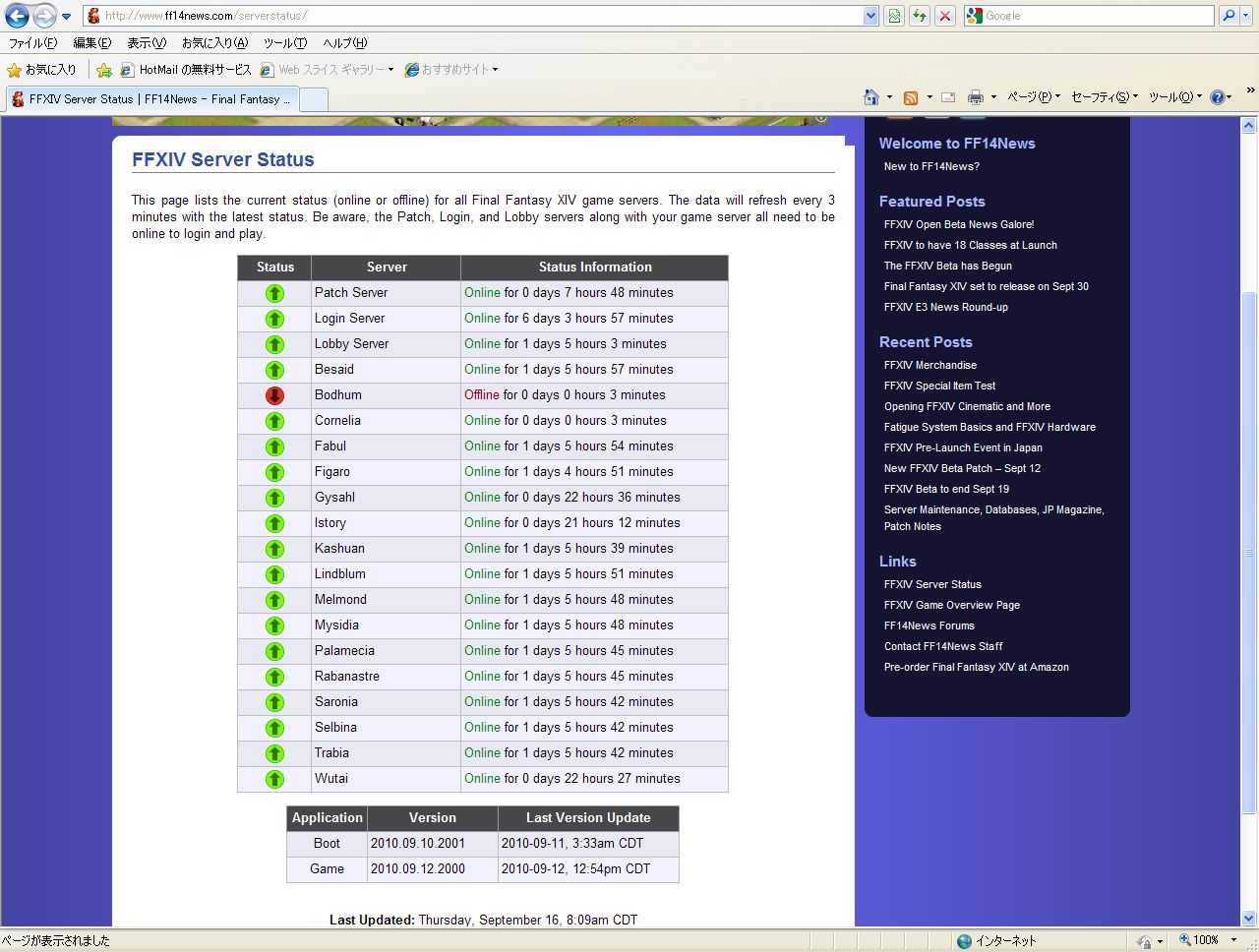
Task: Open the 100% zoom level button
Action: (1199, 940)
